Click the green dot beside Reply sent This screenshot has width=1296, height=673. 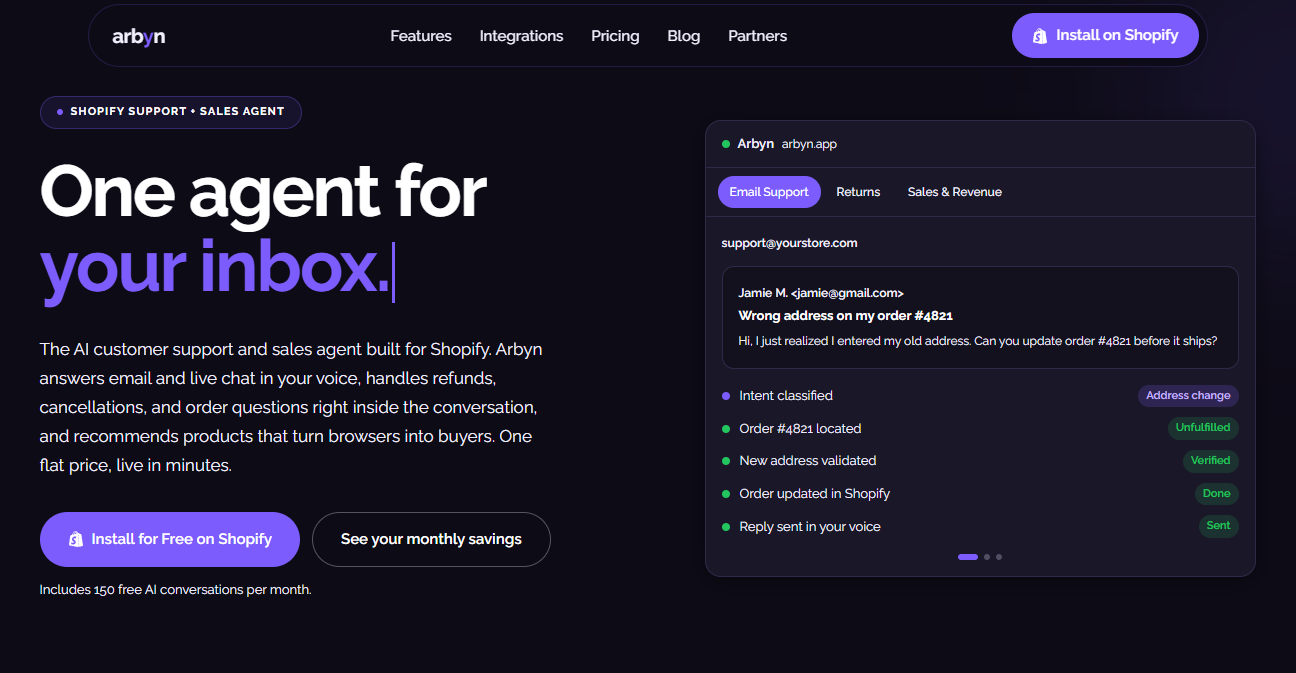click(x=726, y=527)
